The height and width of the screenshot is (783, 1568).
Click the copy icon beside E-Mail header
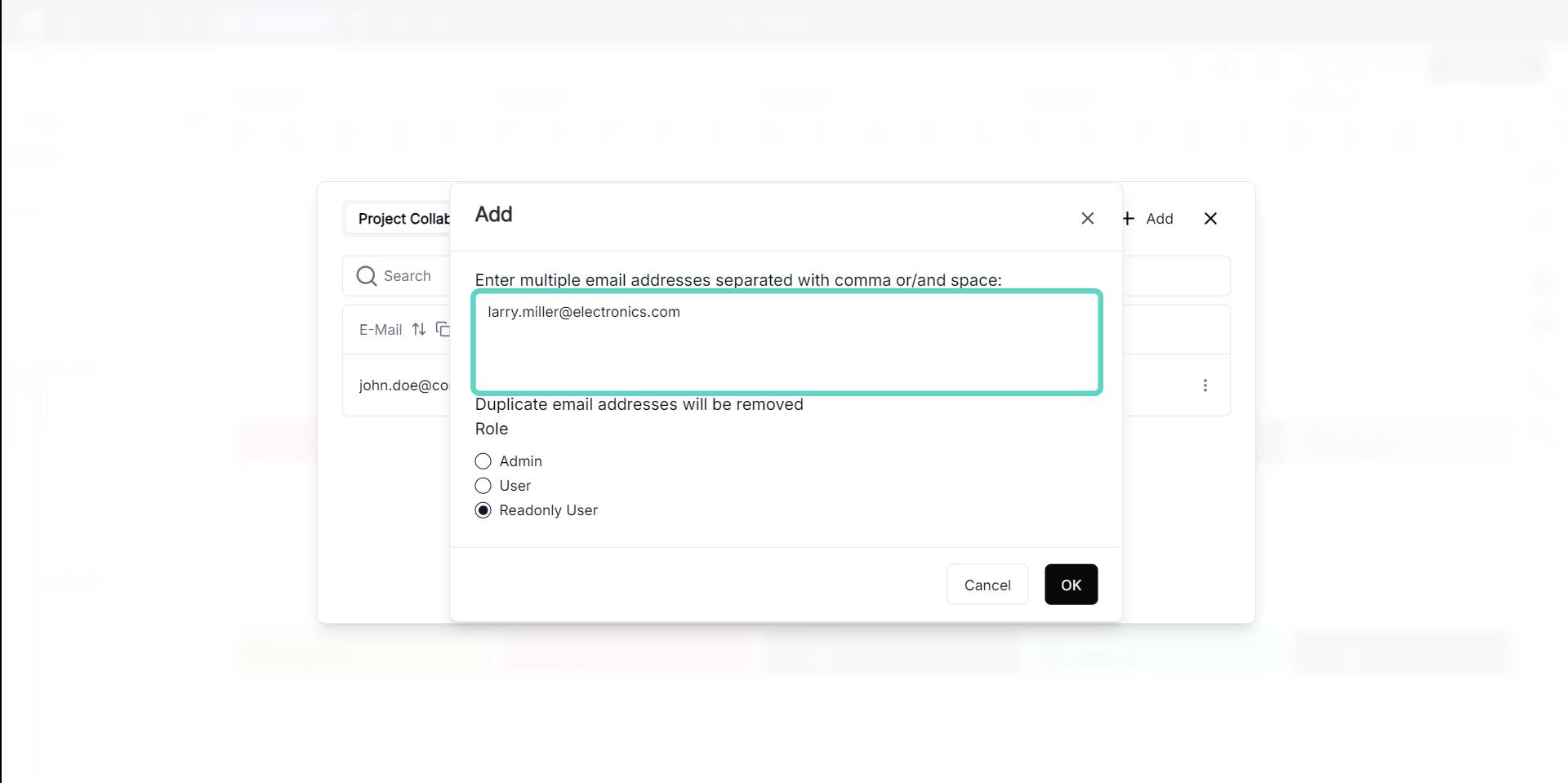coord(443,329)
